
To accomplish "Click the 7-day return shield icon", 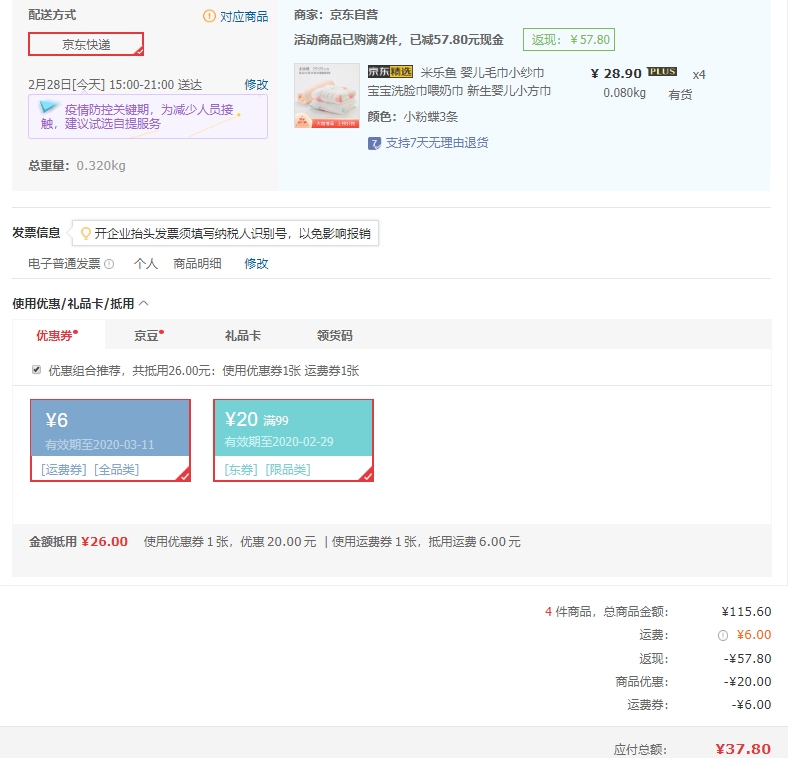I will pyautogui.click(x=374, y=143).
